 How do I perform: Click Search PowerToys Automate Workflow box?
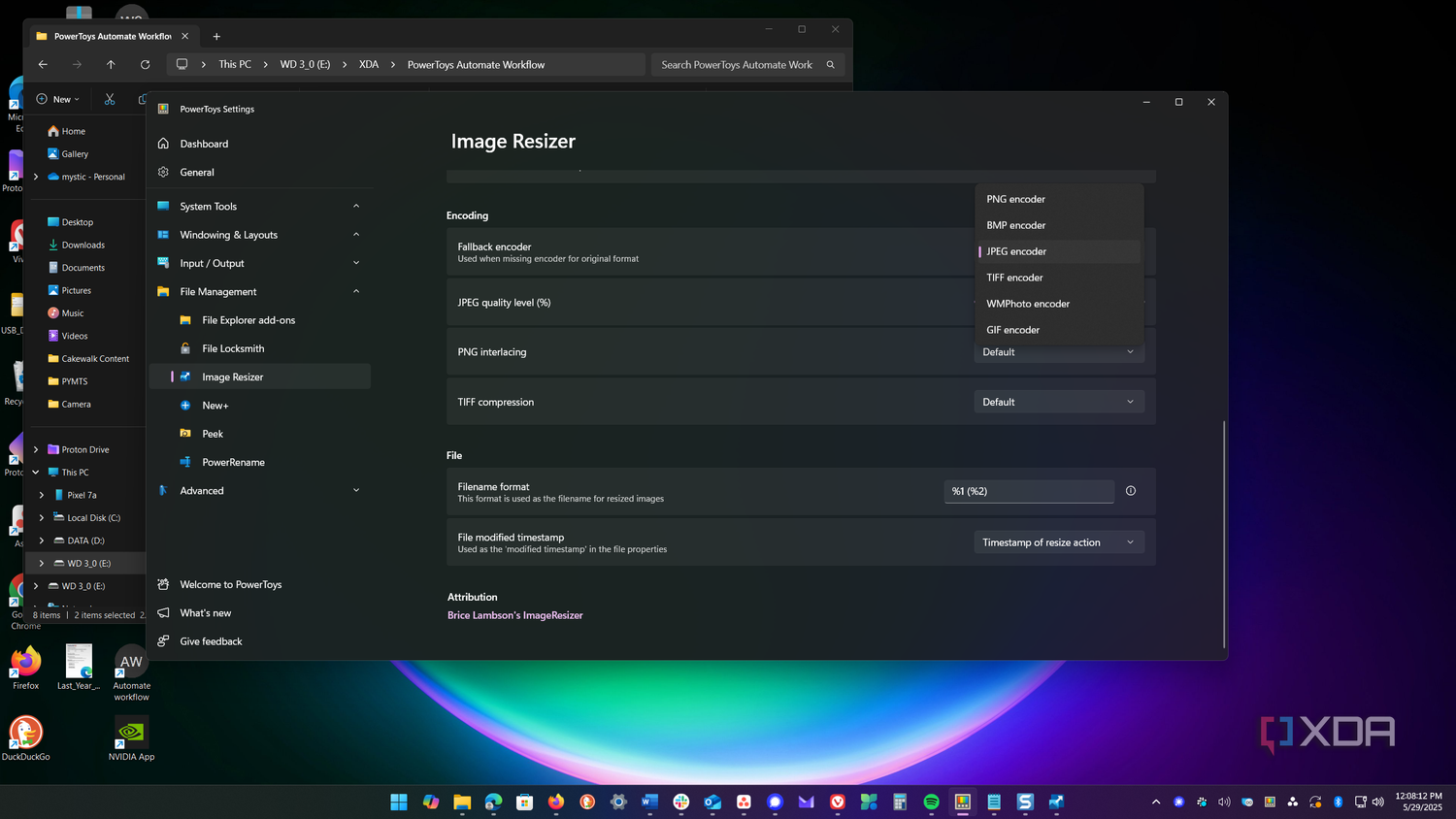tap(747, 65)
